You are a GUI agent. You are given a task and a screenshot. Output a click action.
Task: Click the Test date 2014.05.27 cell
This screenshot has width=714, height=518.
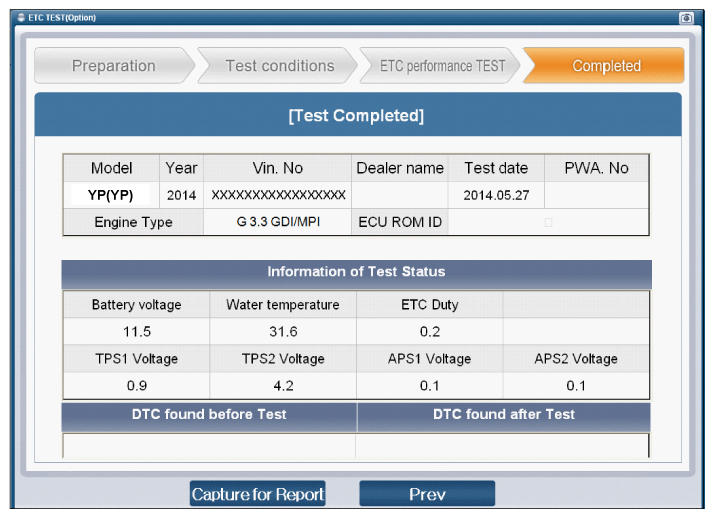pos(496,195)
